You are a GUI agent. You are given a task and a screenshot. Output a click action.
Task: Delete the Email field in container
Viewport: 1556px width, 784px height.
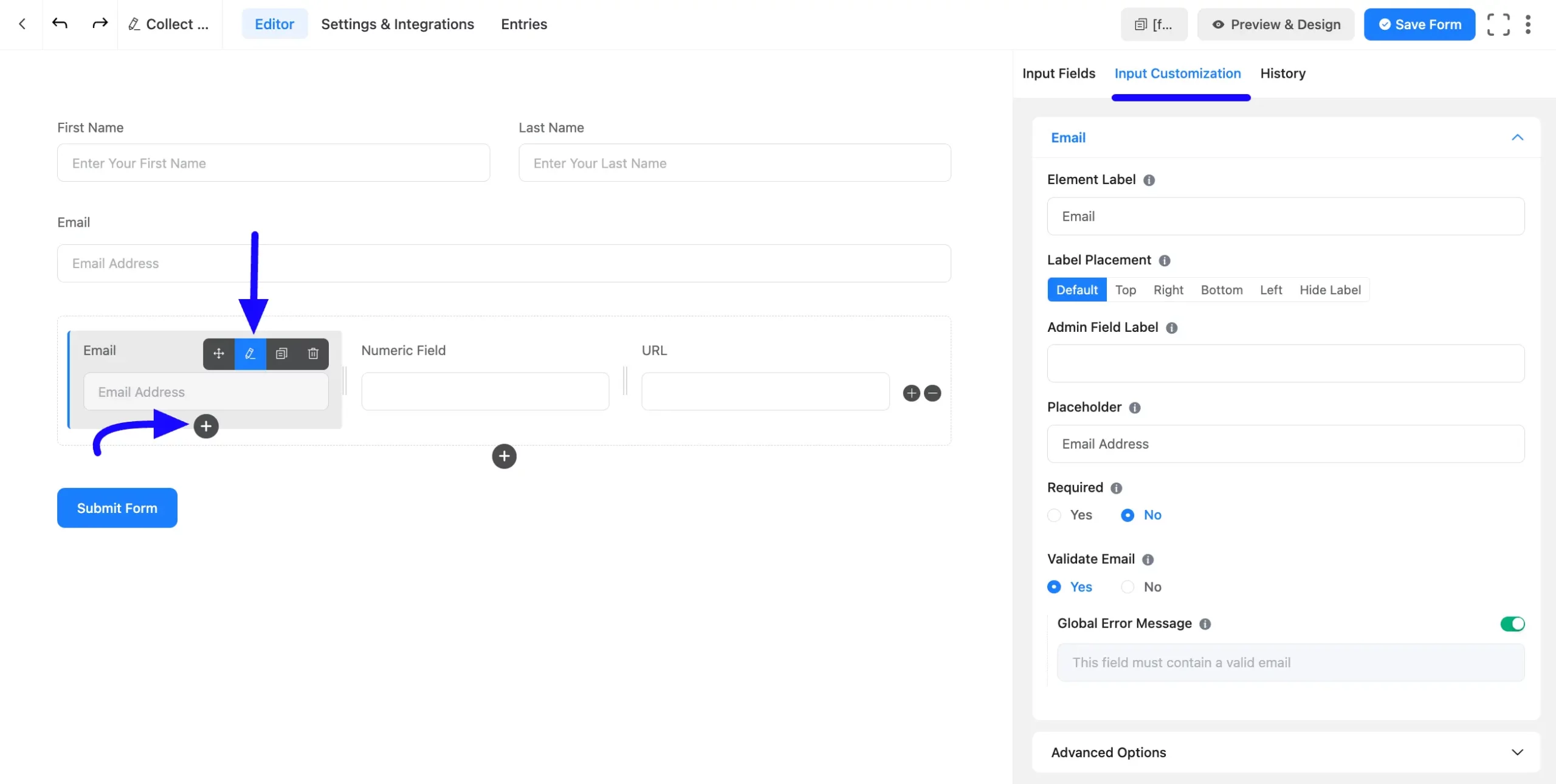pos(313,354)
